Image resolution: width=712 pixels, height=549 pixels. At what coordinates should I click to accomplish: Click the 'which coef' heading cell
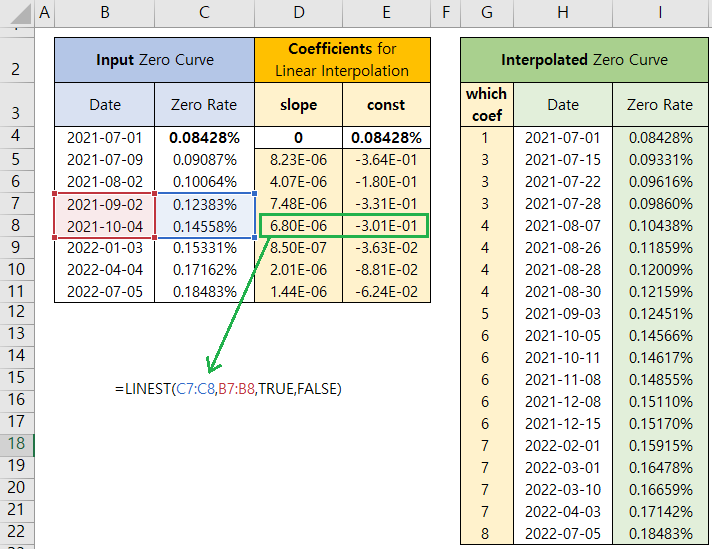point(487,104)
